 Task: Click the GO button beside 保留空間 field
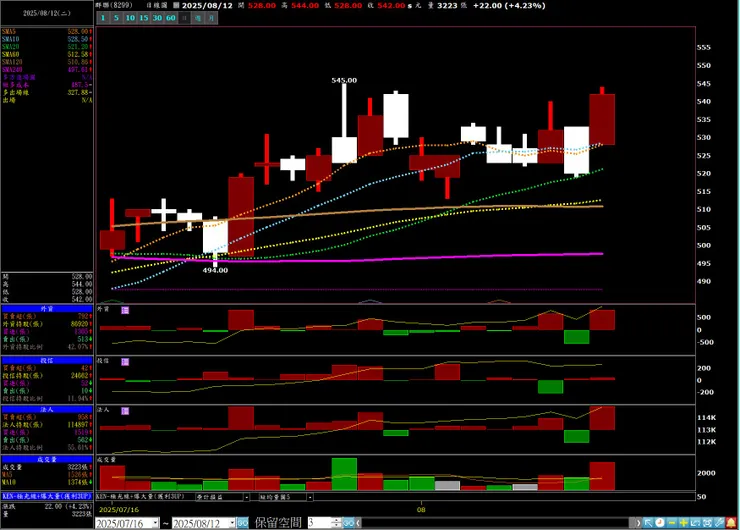(x=349, y=523)
